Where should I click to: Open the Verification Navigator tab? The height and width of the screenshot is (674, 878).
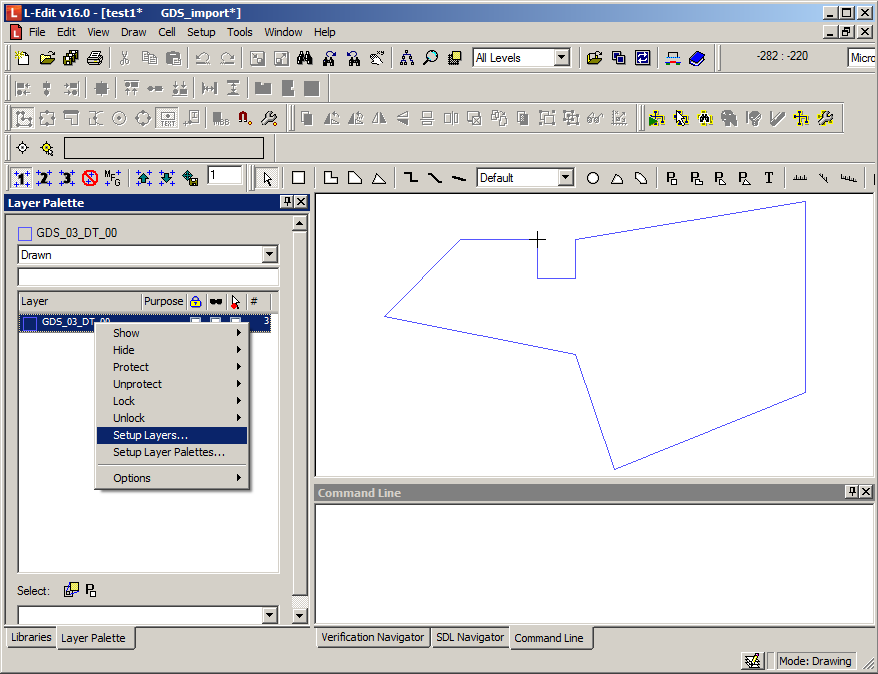tap(372, 637)
